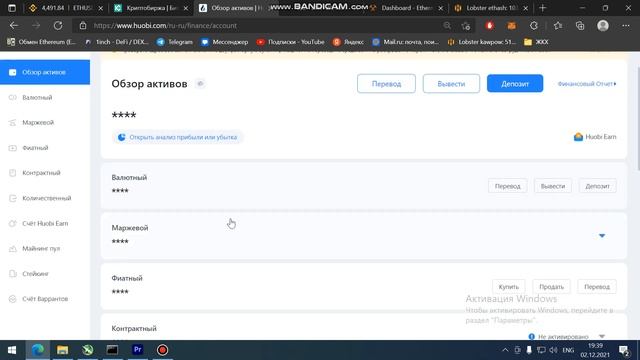
Task: Open File Explorer from the taskbar
Action: click(62, 350)
